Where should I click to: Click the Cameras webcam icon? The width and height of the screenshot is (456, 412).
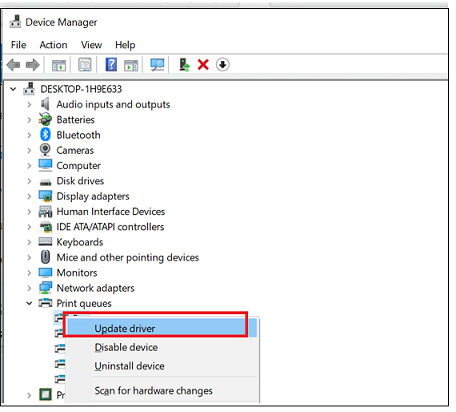(45, 150)
